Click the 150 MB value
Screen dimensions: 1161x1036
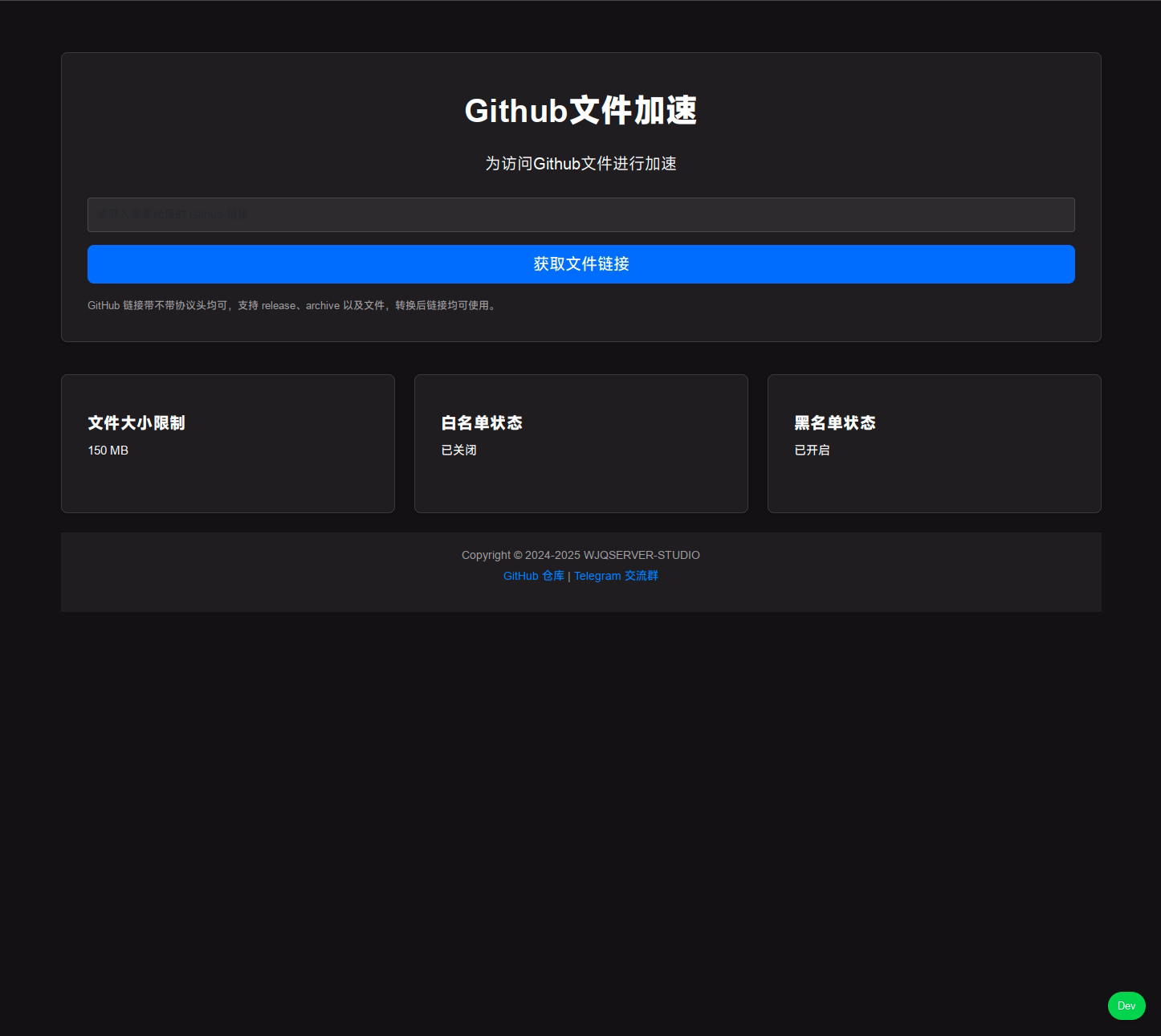108,451
